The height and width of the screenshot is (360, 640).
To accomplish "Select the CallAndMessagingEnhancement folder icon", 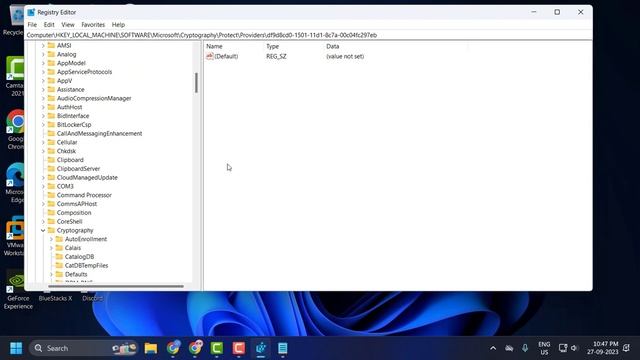I will coord(51,133).
